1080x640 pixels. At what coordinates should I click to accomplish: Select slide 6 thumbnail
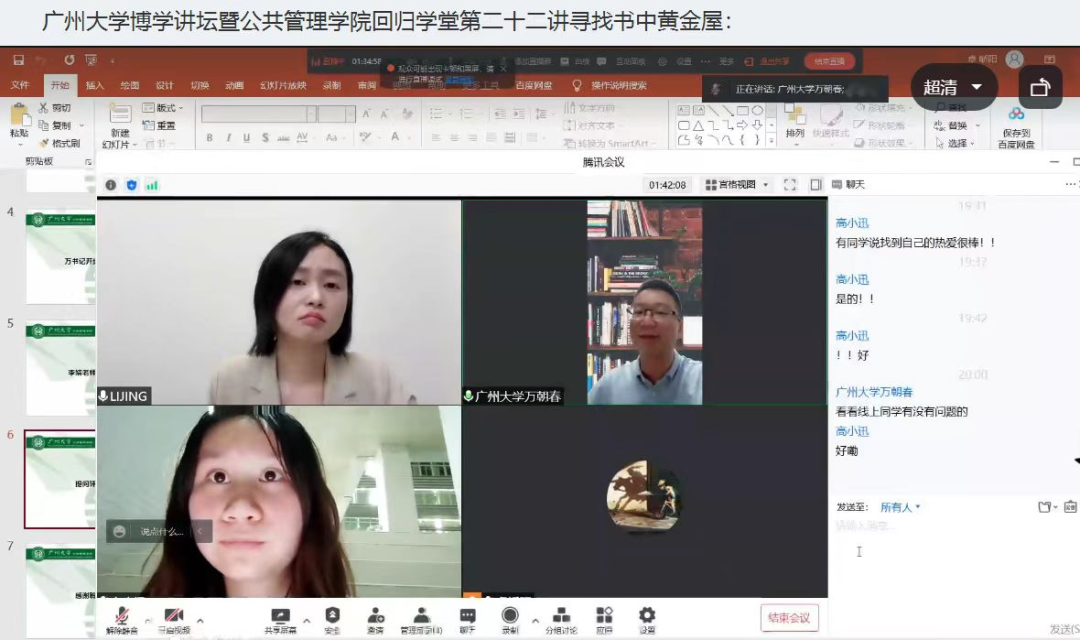pyautogui.click(x=61, y=479)
